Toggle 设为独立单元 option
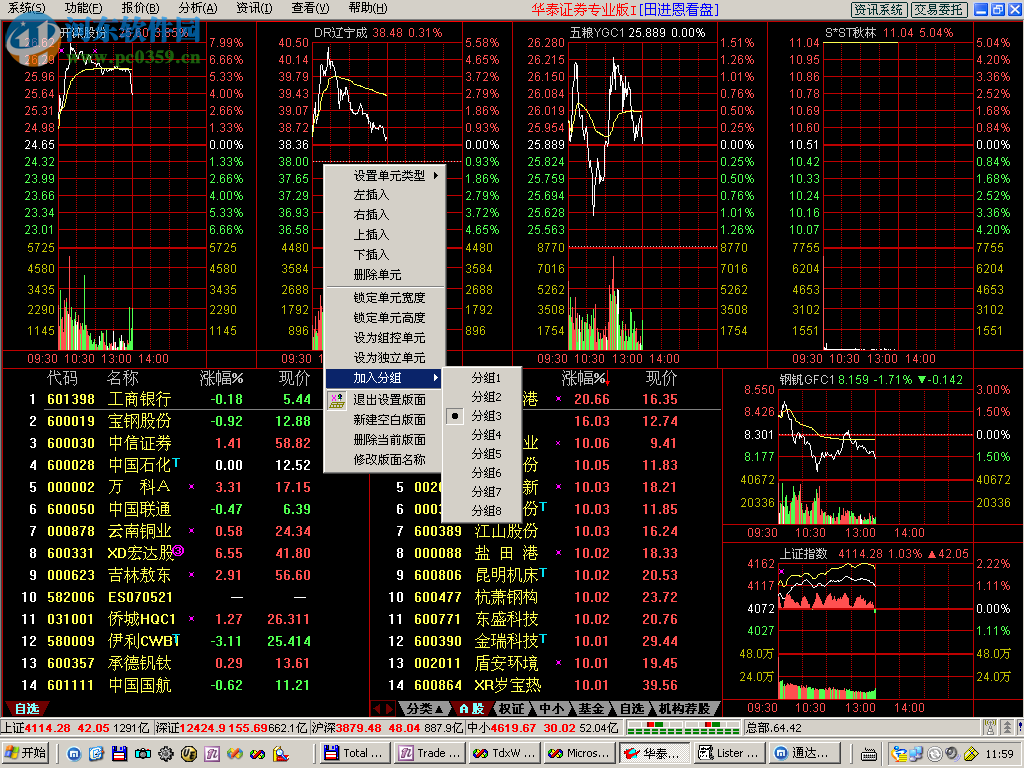 click(385, 358)
